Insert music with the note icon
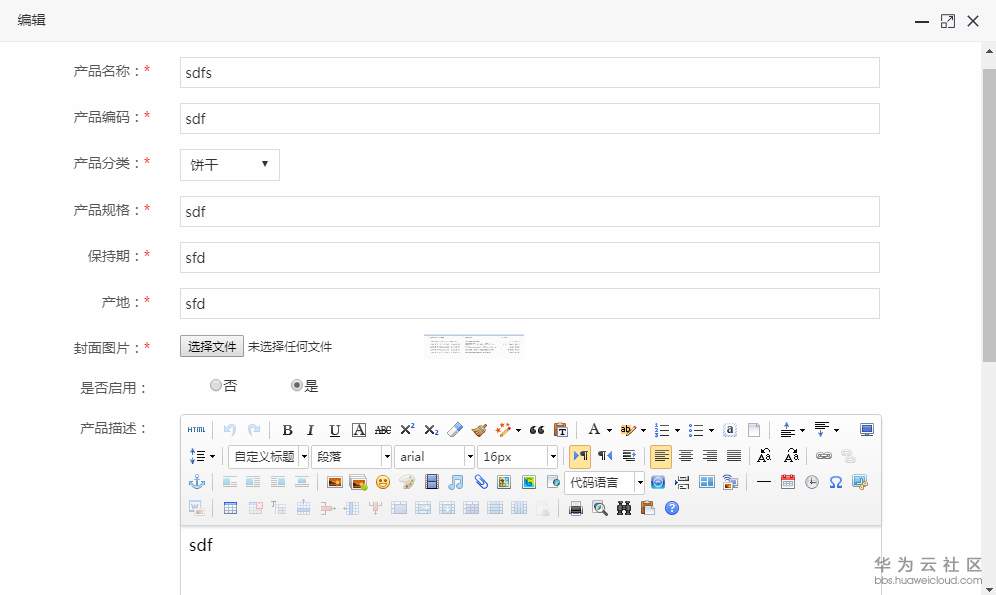Image resolution: width=996 pixels, height=595 pixels. (x=455, y=482)
